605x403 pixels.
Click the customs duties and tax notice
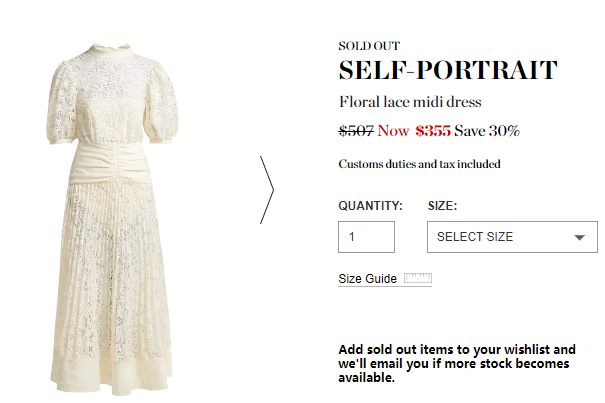tap(419, 164)
